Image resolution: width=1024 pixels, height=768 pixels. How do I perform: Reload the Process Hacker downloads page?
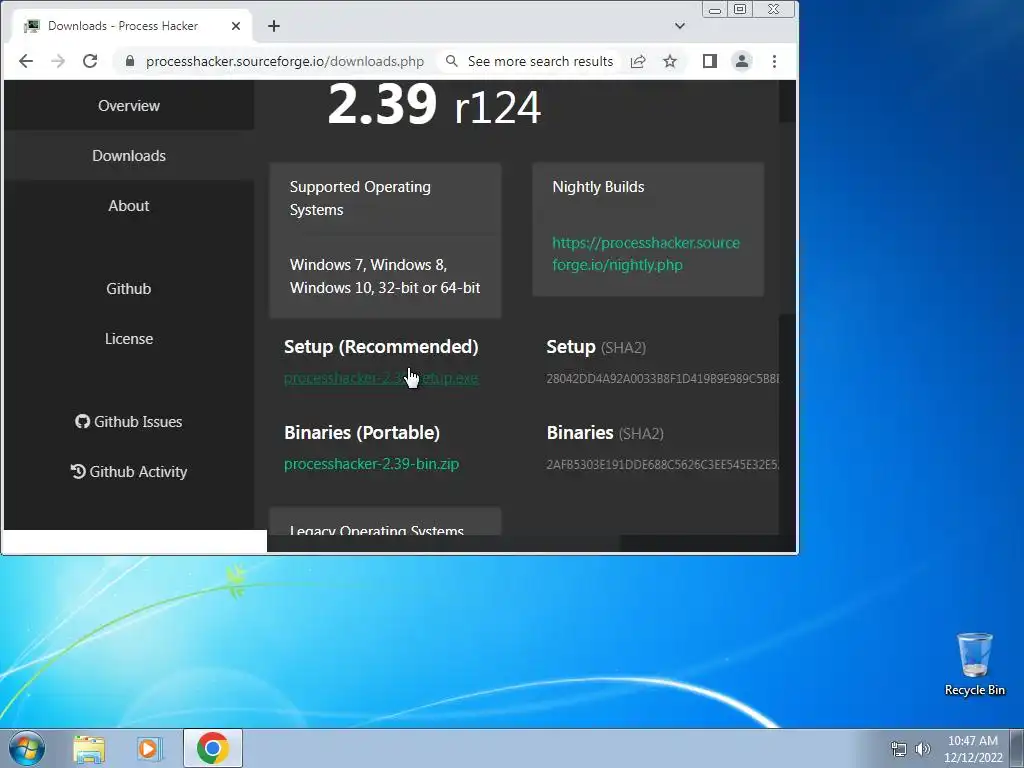click(x=90, y=61)
